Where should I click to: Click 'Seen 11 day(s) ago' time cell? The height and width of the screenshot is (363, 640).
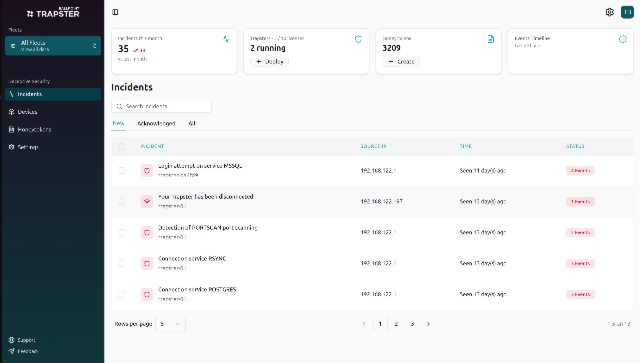point(483,171)
